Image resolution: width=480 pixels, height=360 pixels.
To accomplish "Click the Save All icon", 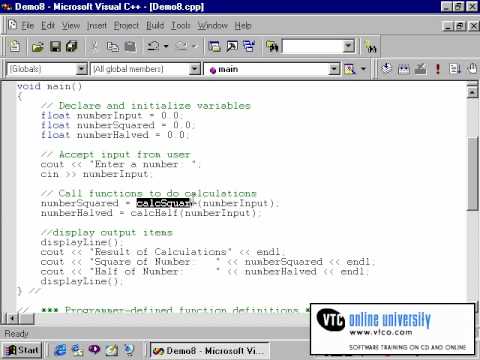I will coord(72,46).
